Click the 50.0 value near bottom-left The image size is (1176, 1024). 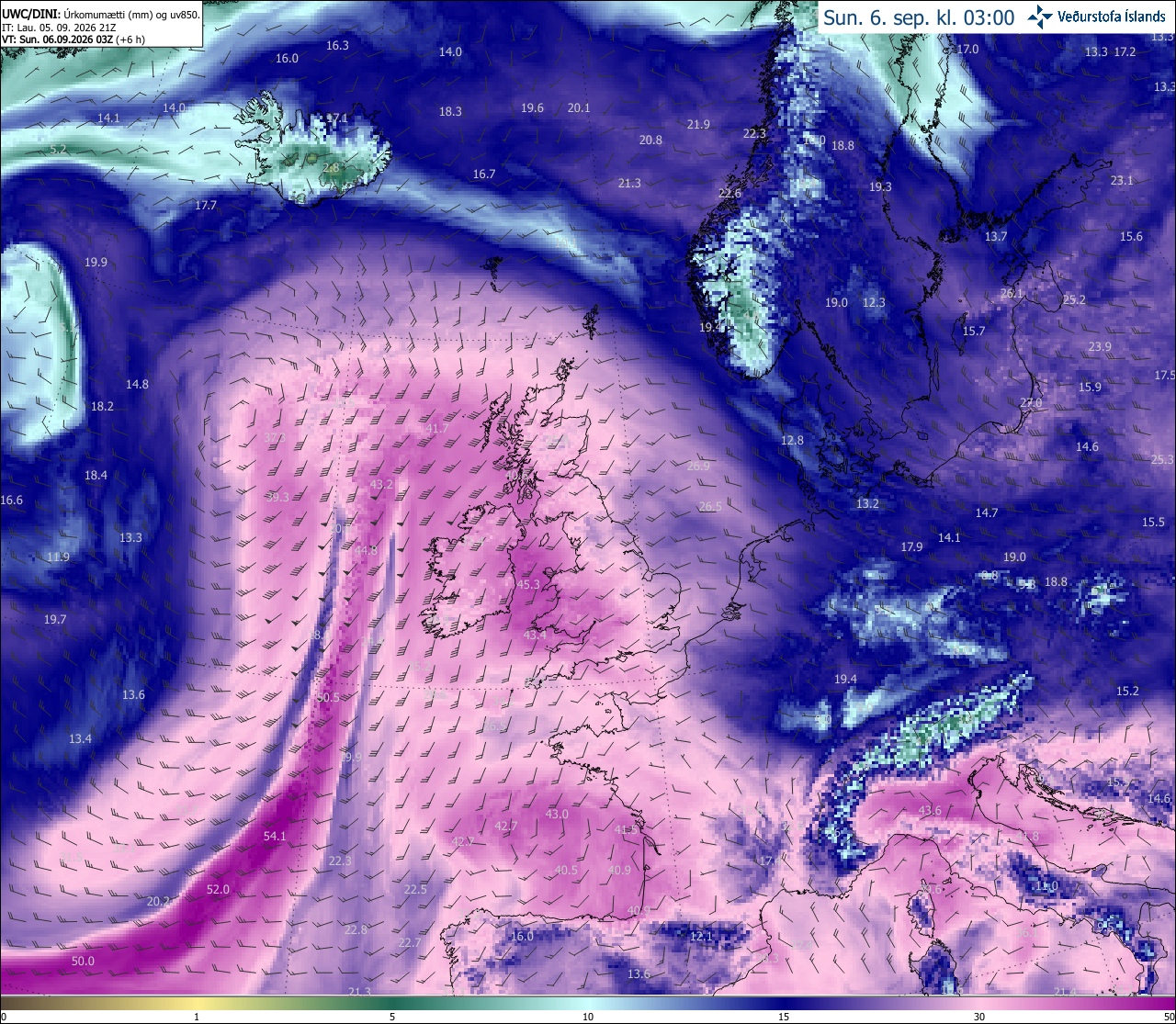click(x=83, y=961)
